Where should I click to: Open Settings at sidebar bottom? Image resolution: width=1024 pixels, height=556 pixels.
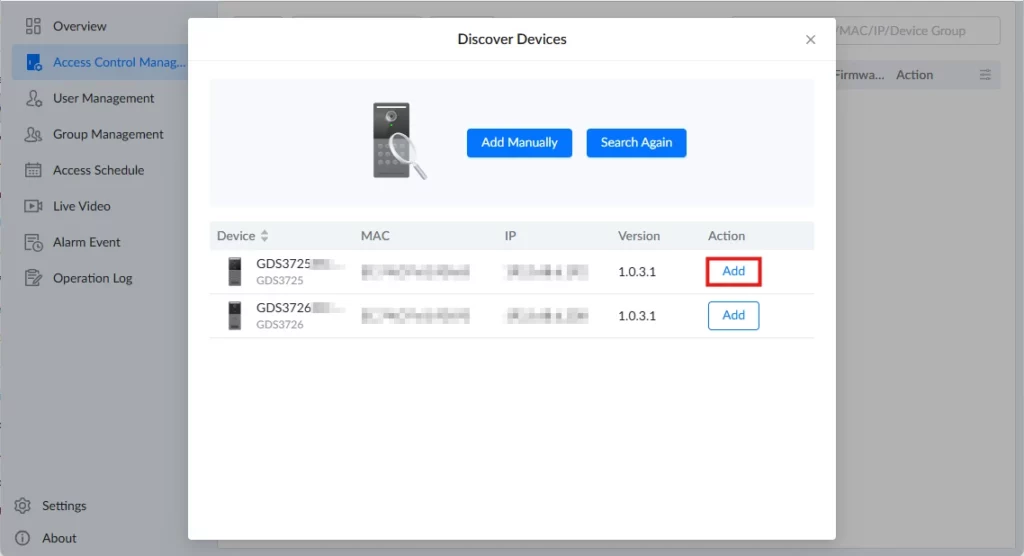tap(64, 506)
